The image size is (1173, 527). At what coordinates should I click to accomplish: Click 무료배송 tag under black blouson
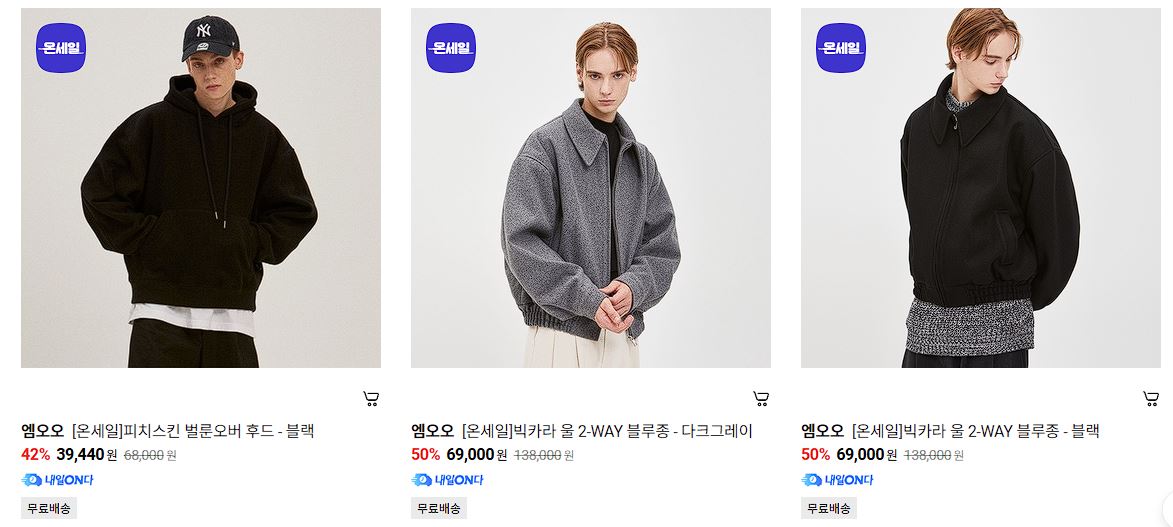click(829, 508)
